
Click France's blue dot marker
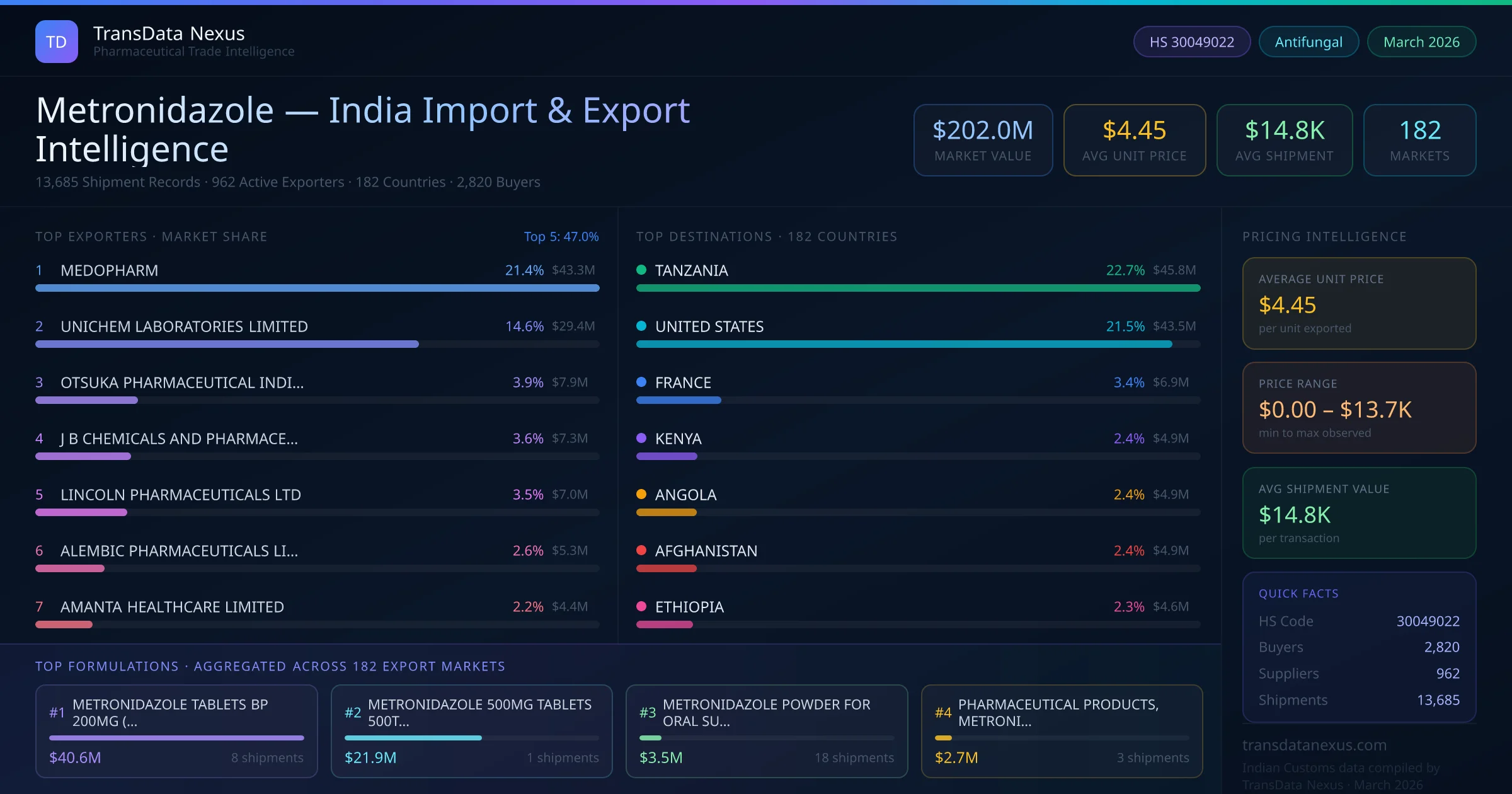tap(641, 383)
